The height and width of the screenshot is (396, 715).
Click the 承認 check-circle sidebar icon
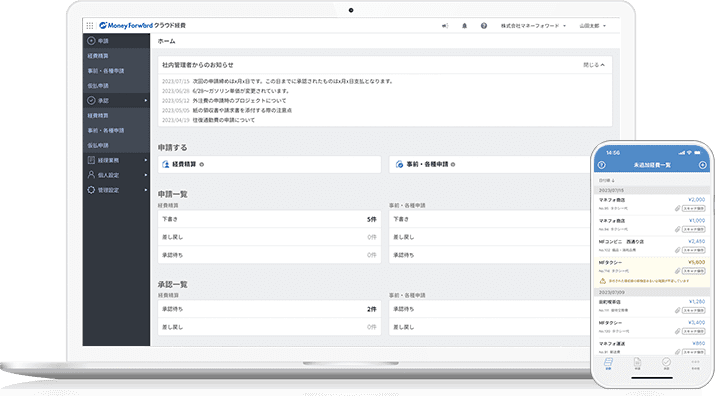point(91,100)
